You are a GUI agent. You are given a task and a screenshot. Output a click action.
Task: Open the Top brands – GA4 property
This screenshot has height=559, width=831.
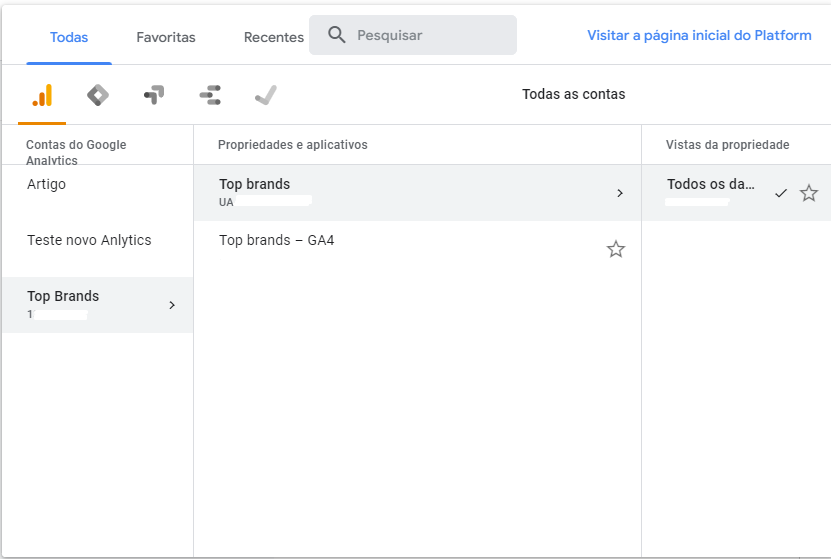[x=418, y=249]
